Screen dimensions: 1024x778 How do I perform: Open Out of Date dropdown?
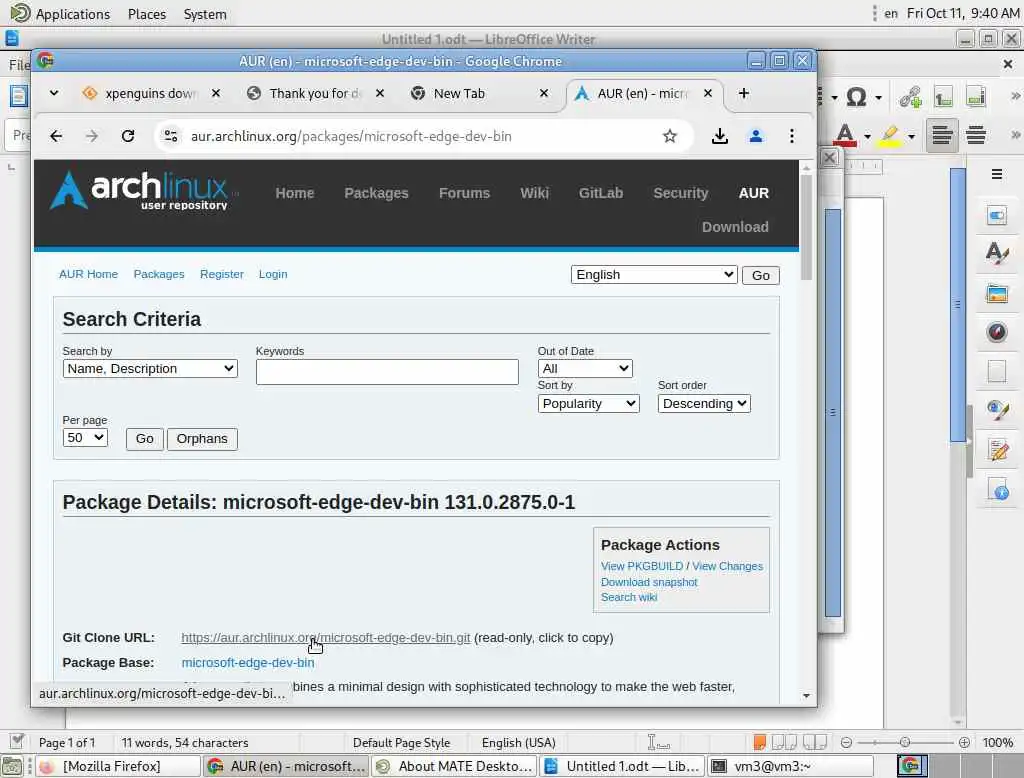[x=584, y=368]
